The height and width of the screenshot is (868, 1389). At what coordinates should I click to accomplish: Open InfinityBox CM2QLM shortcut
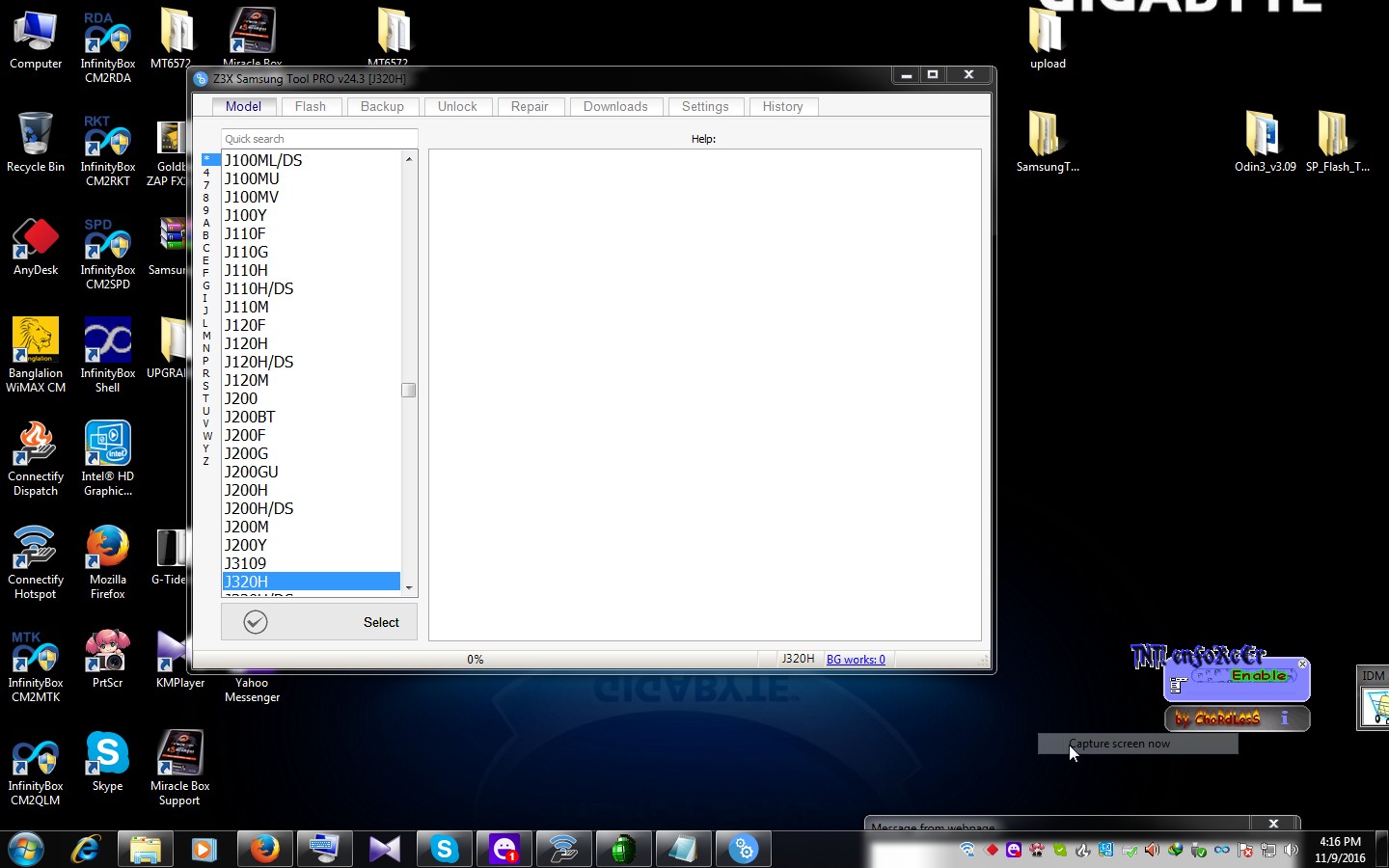click(x=36, y=769)
